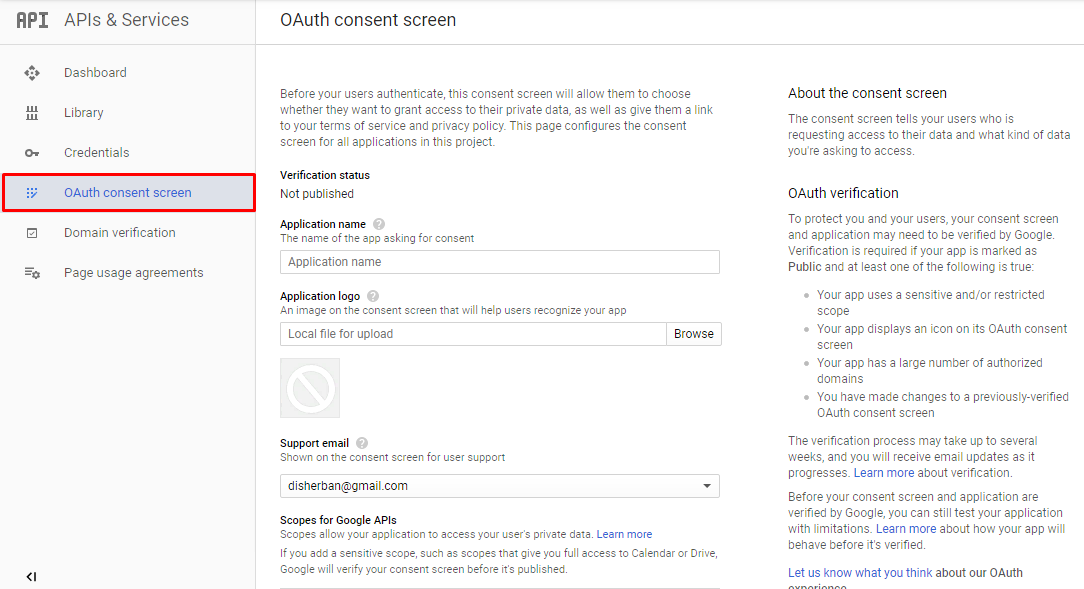Screen dimensions: 1084x589
Task: Click Let us know what you think link
Action: (860, 572)
